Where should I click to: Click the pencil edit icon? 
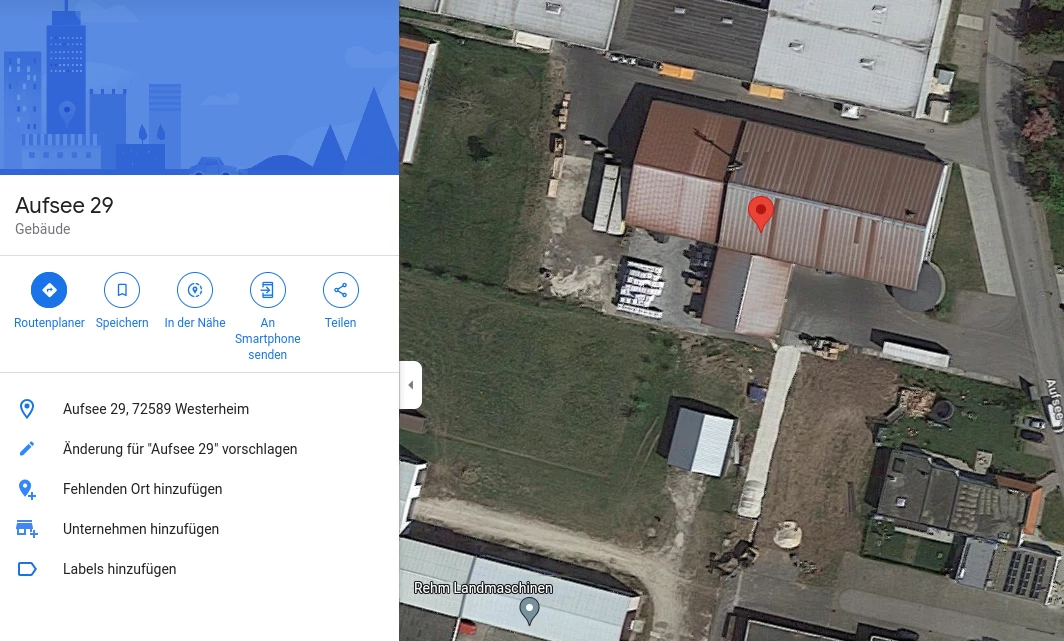[26, 449]
